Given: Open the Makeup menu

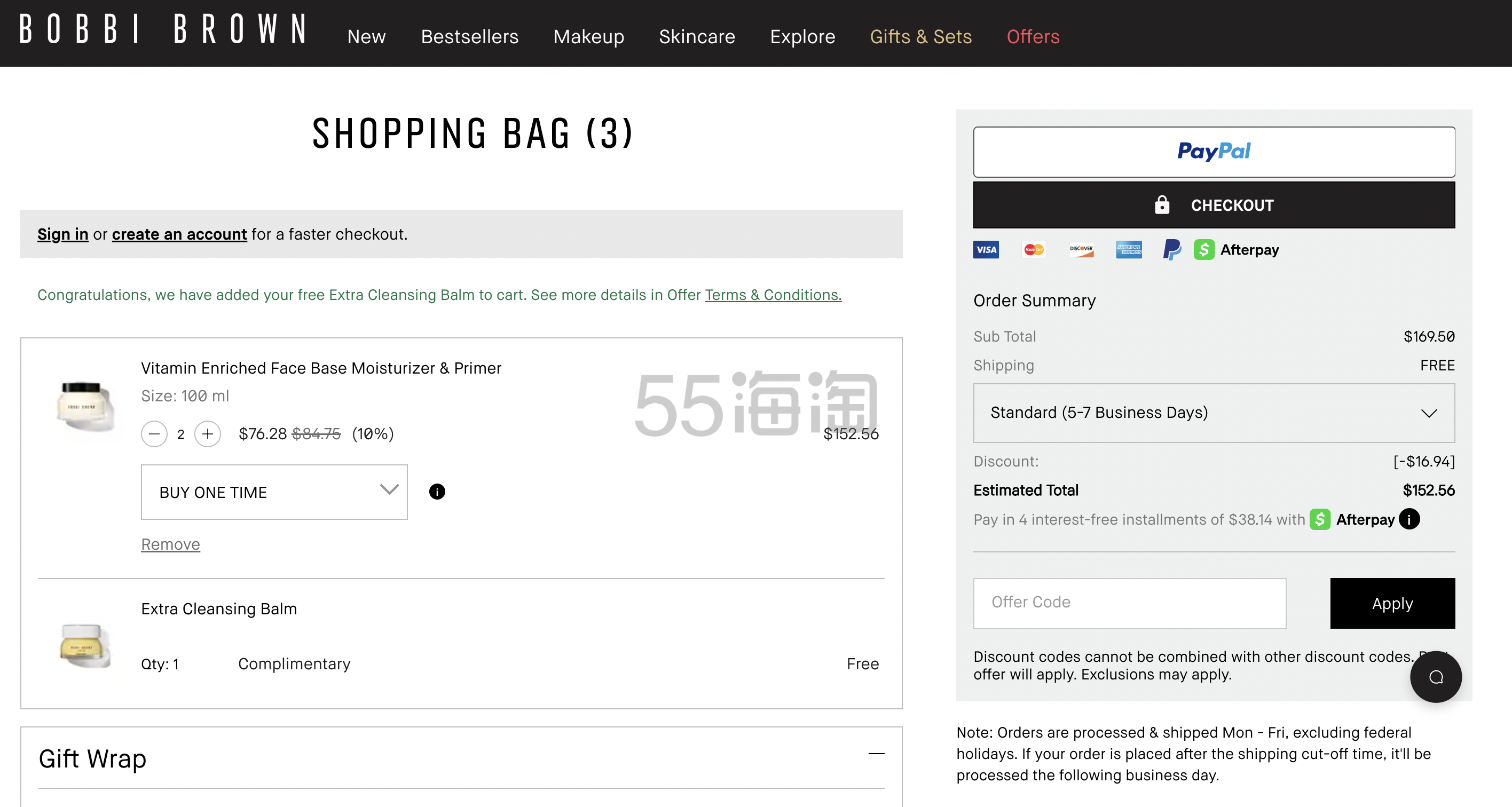Looking at the screenshot, I should (589, 36).
